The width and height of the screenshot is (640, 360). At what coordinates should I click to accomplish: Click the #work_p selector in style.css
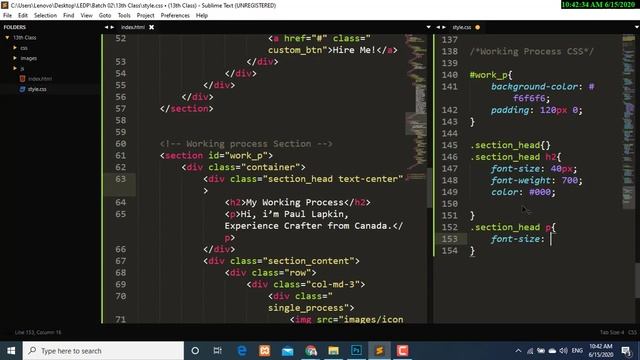click(488, 75)
